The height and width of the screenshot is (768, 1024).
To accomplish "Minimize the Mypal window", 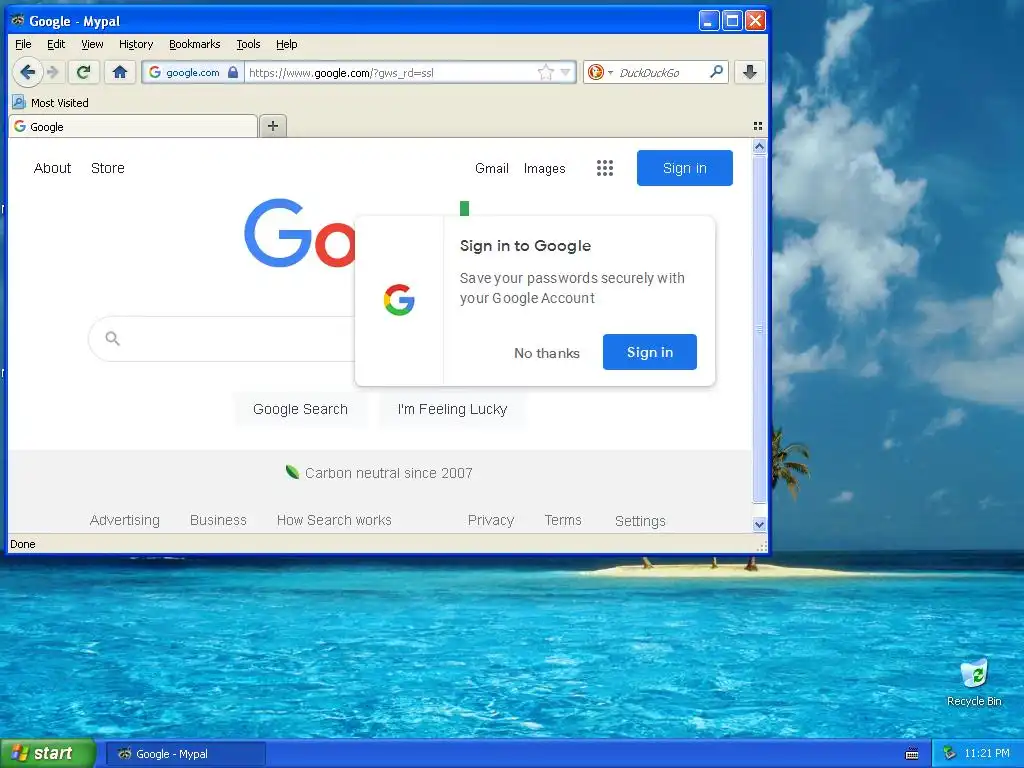I will click(709, 20).
